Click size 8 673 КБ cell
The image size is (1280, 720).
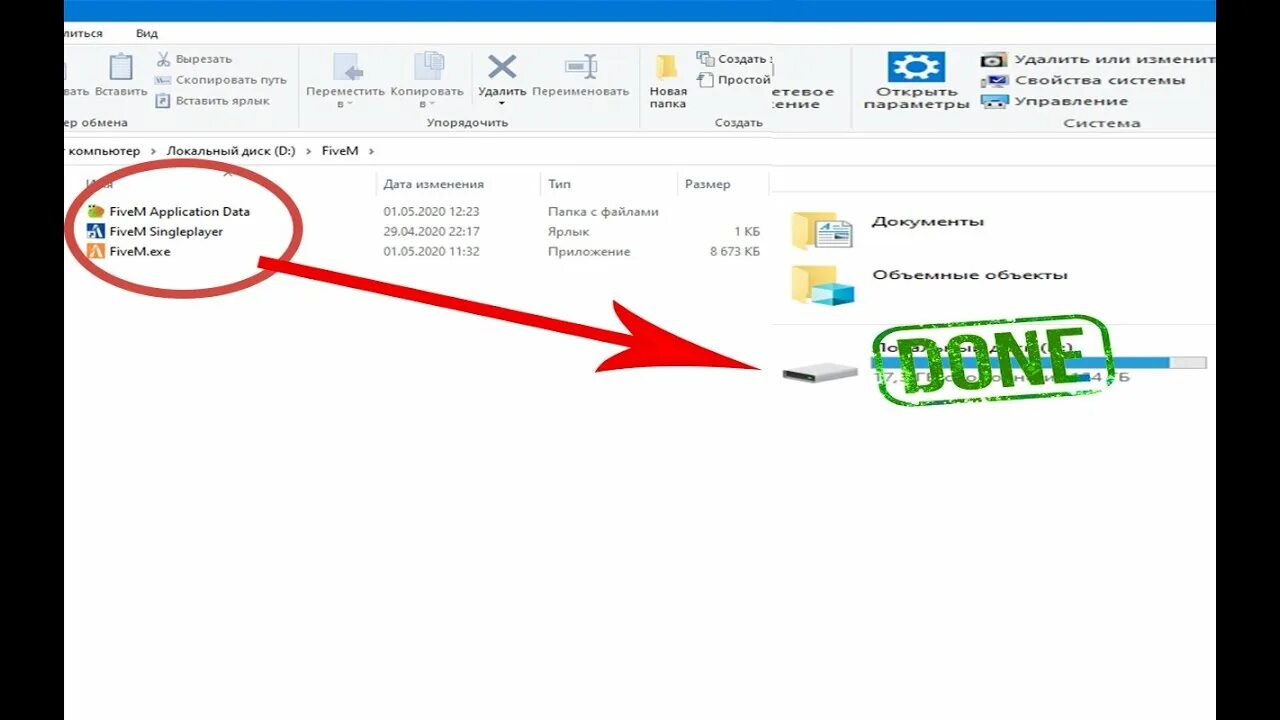point(735,251)
